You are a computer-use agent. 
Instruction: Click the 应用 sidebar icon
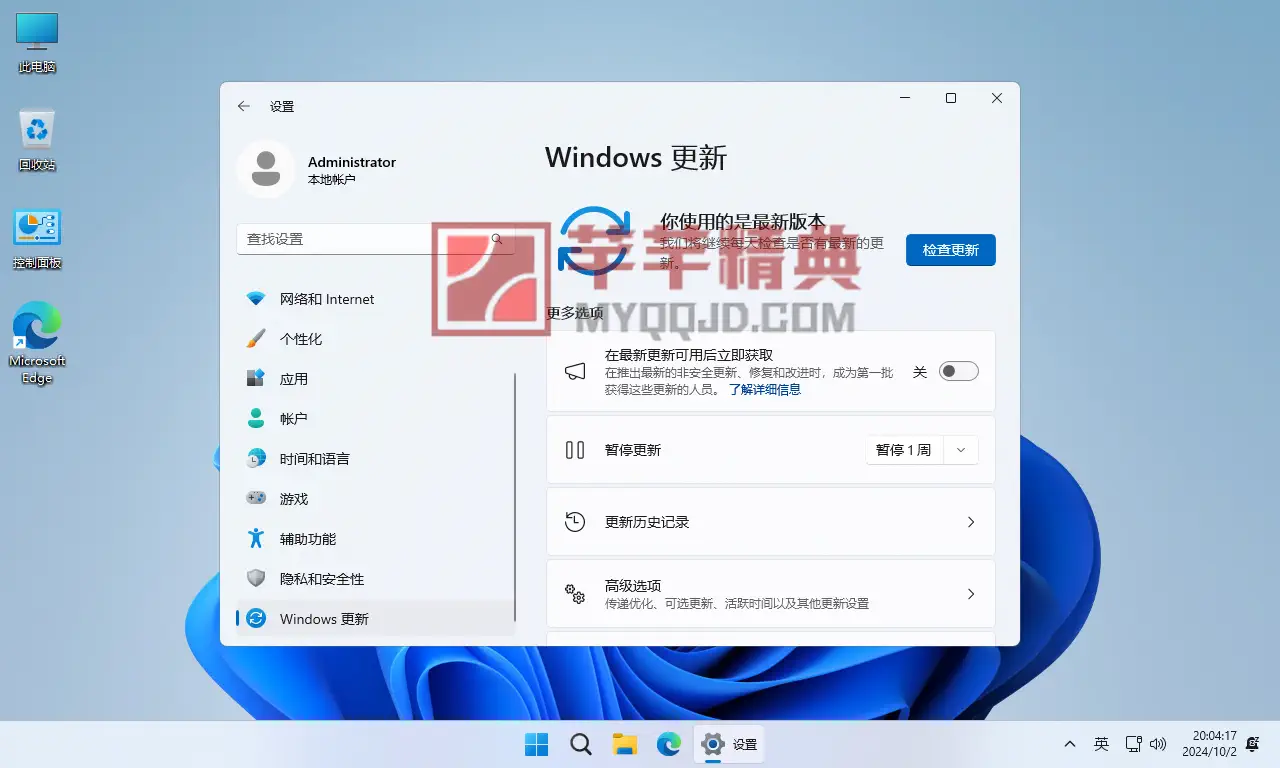256,379
